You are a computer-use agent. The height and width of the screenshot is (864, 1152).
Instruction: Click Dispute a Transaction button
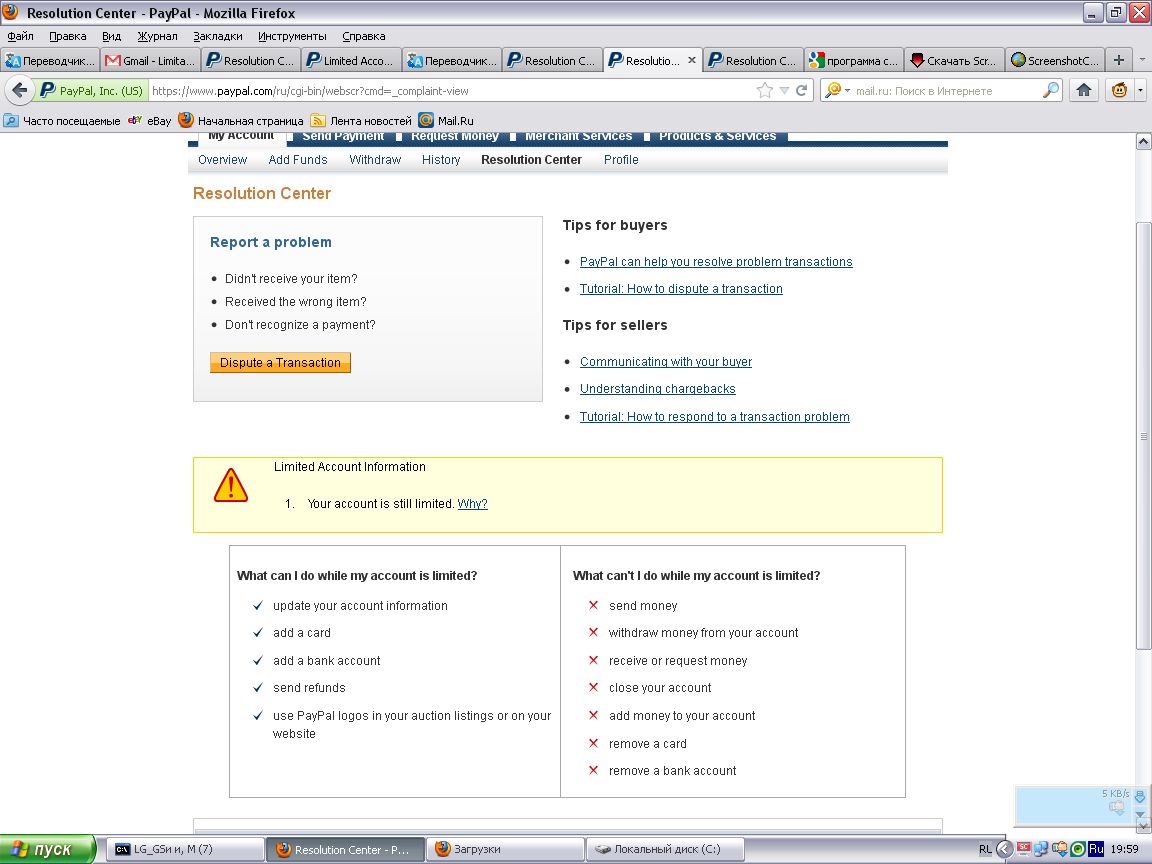(280, 362)
